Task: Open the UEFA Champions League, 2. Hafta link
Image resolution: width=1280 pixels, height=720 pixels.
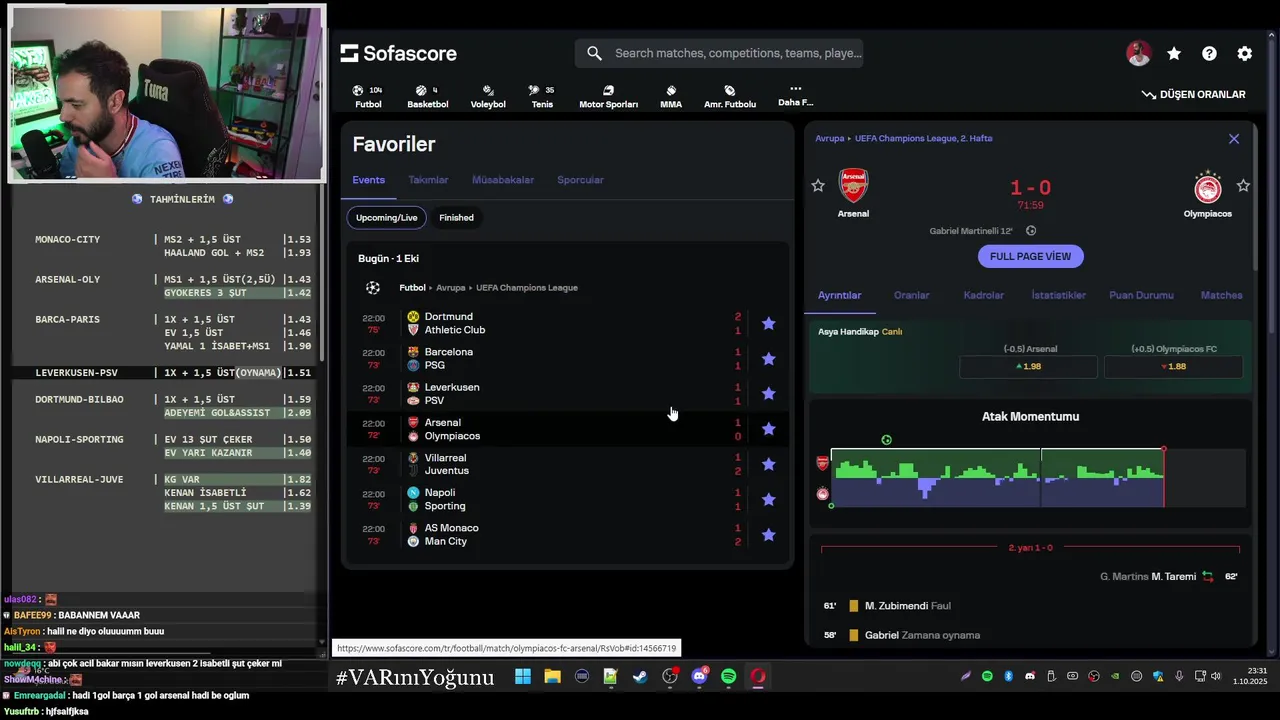Action: [x=924, y=139]
